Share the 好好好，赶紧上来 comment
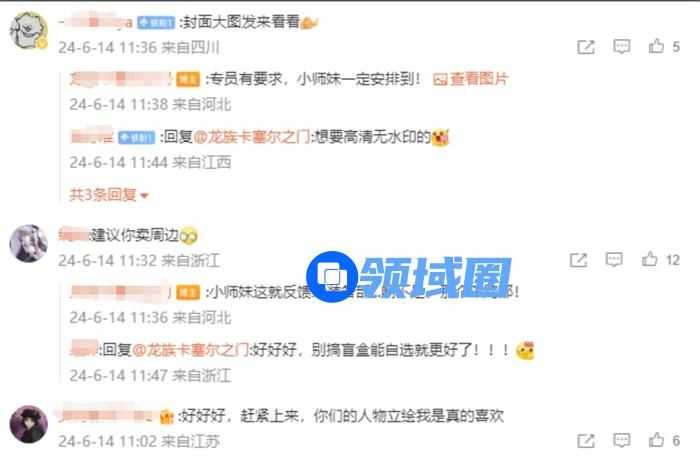Viewport: 700px width, 456px height. click(586, 441)
